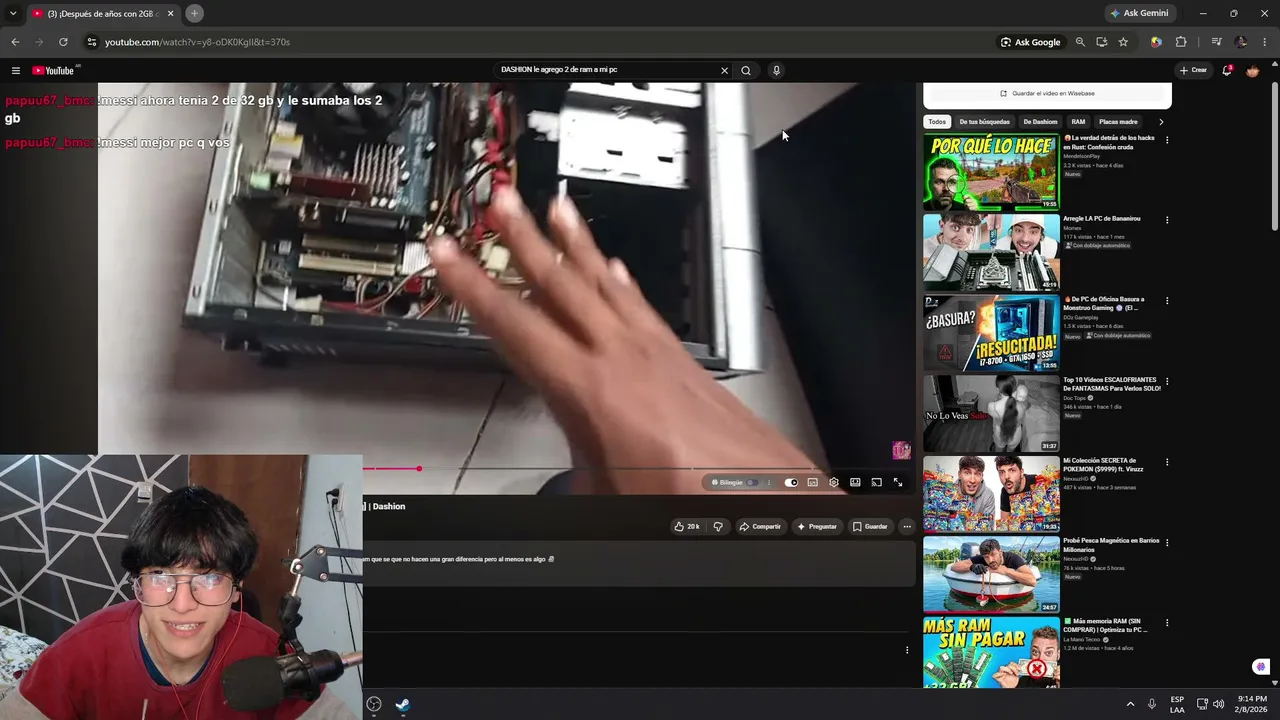Click Chrome back navigation arrow
The height and width of the screenshot is (720, 1280).
(15, 42)
